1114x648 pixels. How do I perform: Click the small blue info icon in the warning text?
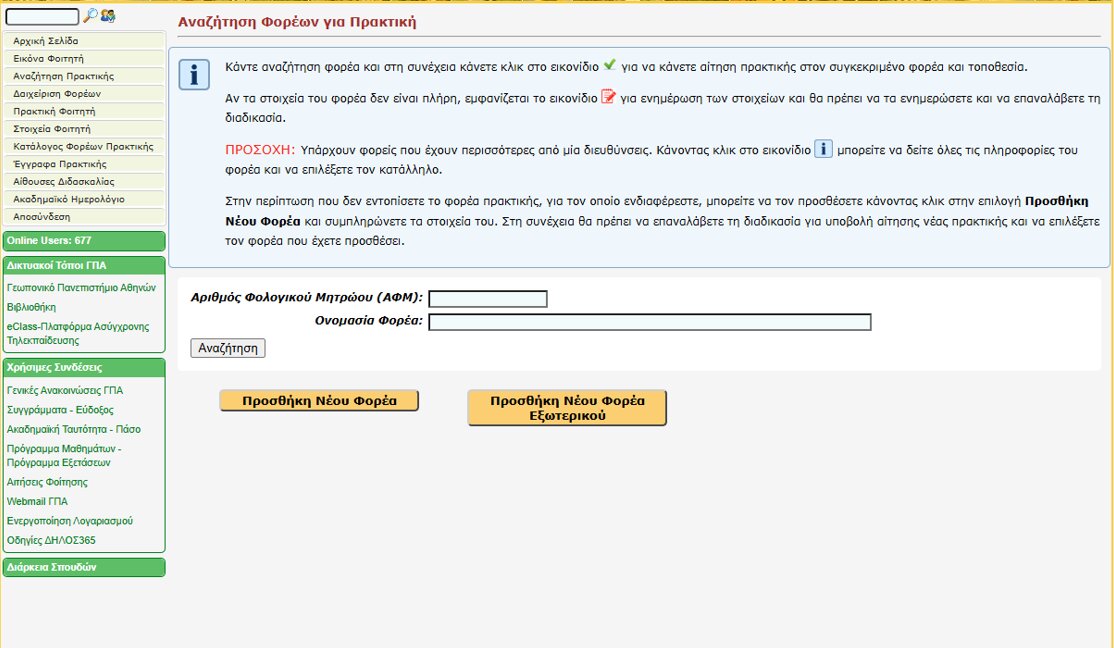[823, 149]
